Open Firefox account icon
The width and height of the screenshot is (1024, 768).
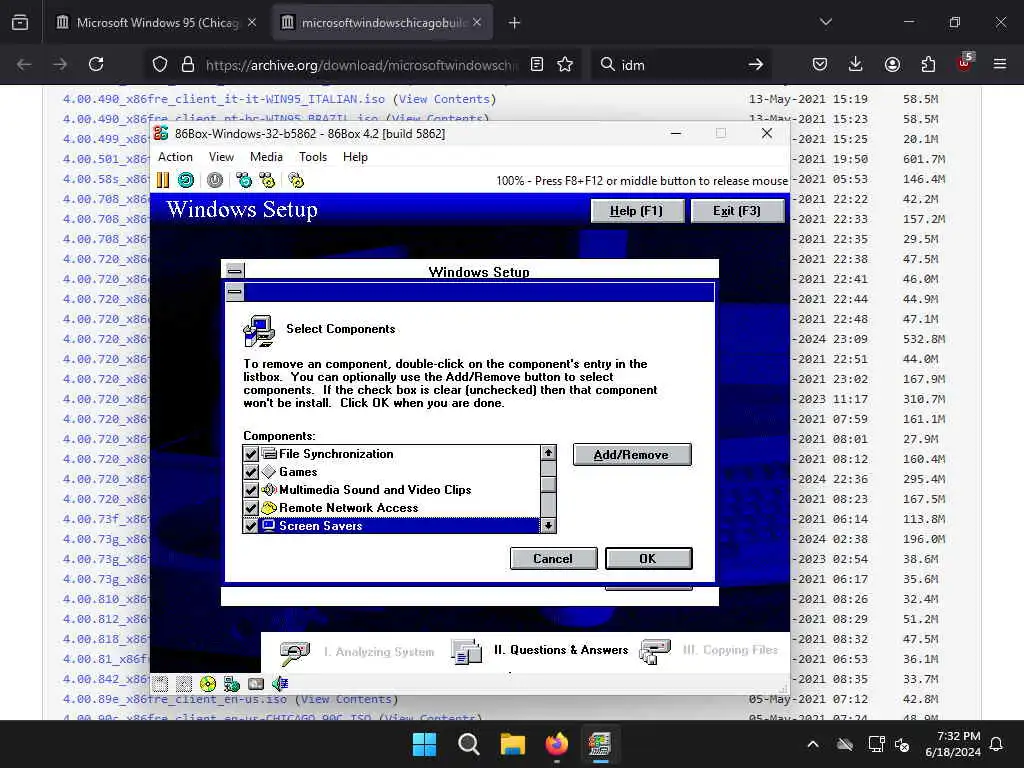[x=892, y=64]
